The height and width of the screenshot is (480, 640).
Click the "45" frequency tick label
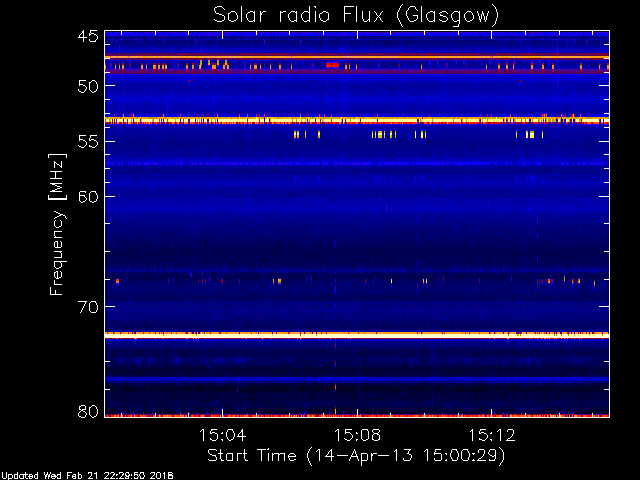(x=88, y=37)
